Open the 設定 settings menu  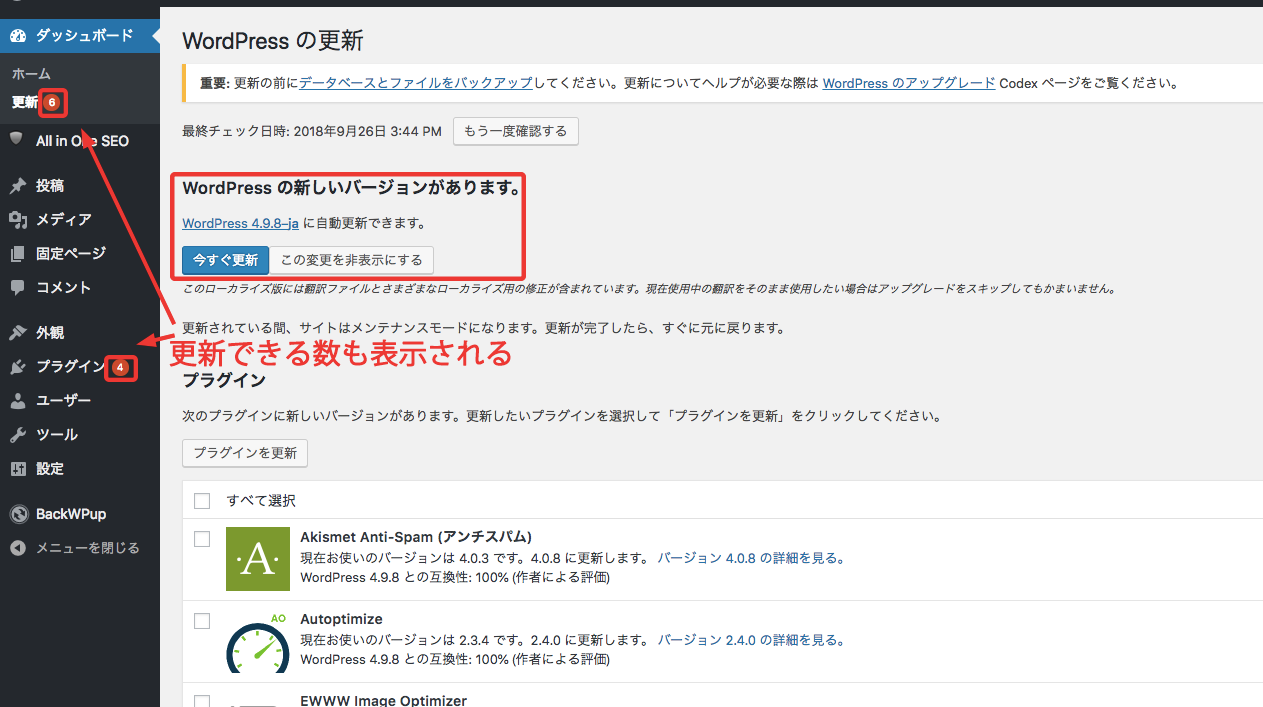(x=50, y=468)
